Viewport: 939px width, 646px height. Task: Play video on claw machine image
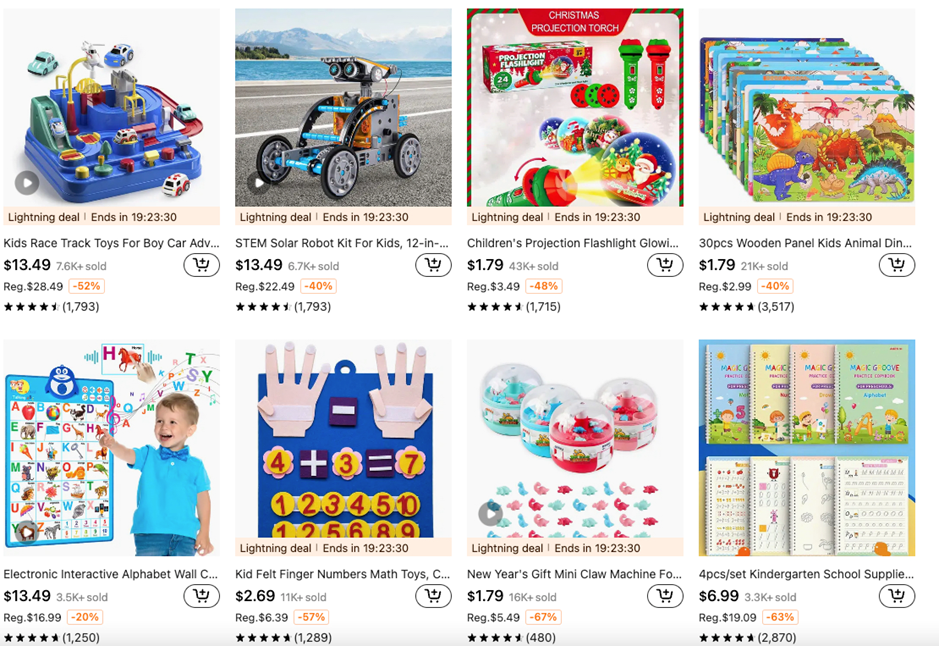pos(490,514)
